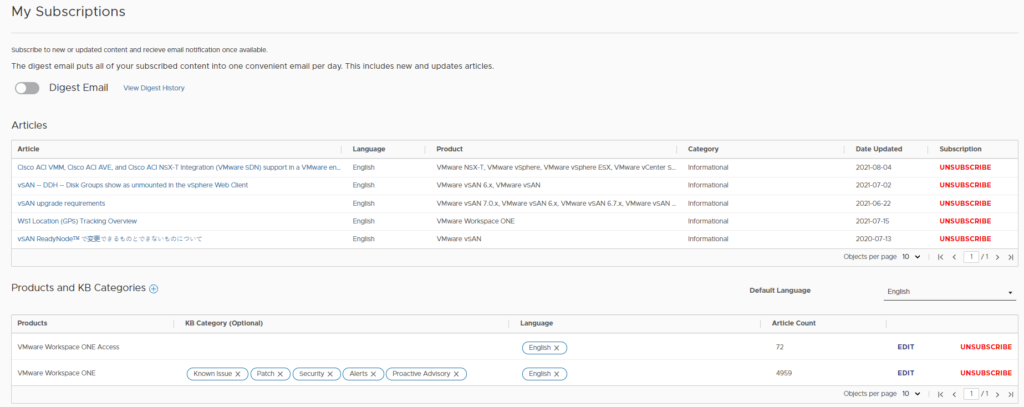Unsubscribe from Cisco ACI VMM article
Image resolution: width=1024 pixels, height=407 pixels.
(x=965, y=167)
